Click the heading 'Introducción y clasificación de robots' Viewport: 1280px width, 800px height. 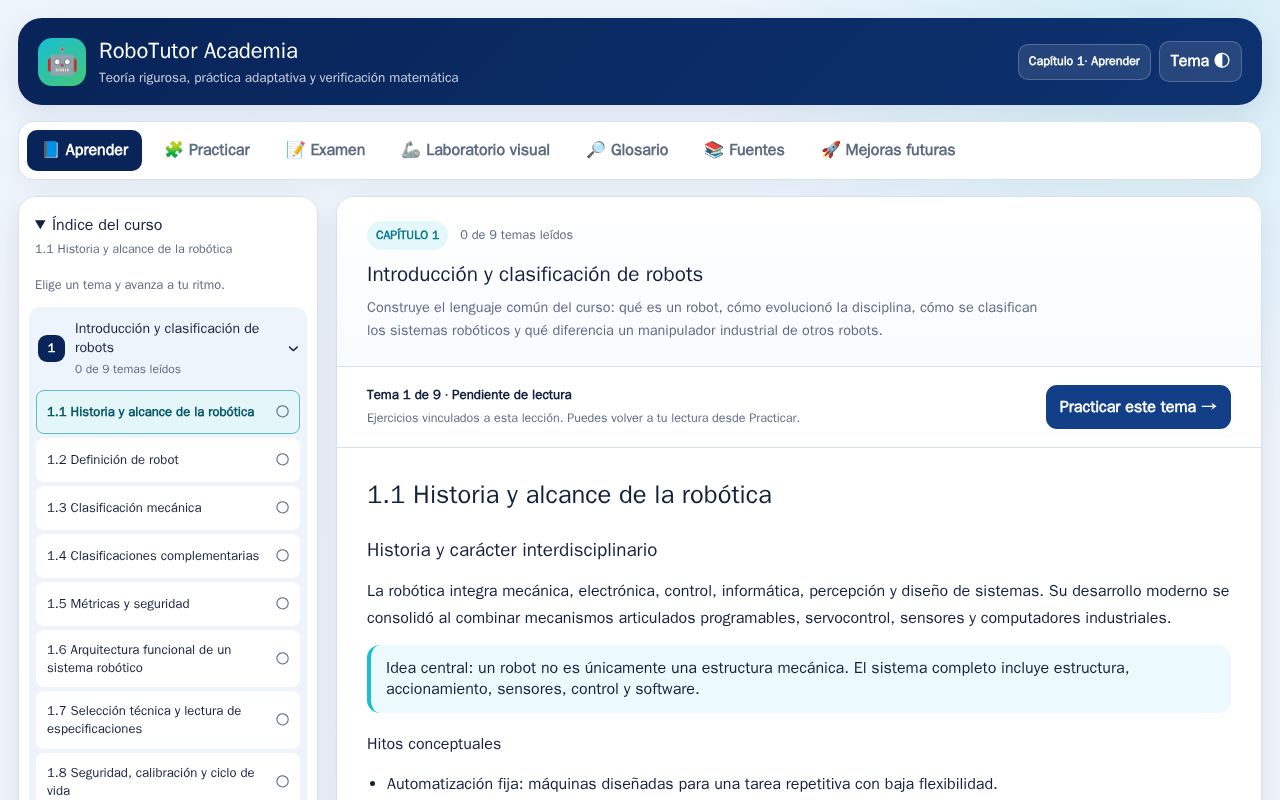coord(535,274)
